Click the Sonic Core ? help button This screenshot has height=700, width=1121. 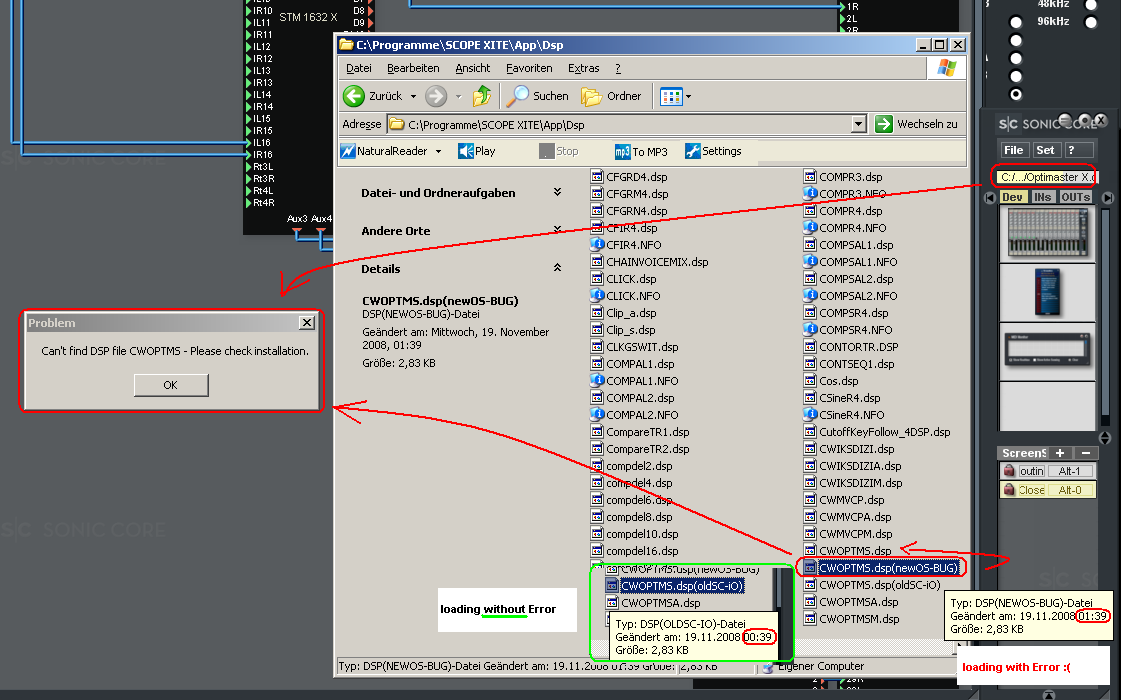[x=1078, y=150]
